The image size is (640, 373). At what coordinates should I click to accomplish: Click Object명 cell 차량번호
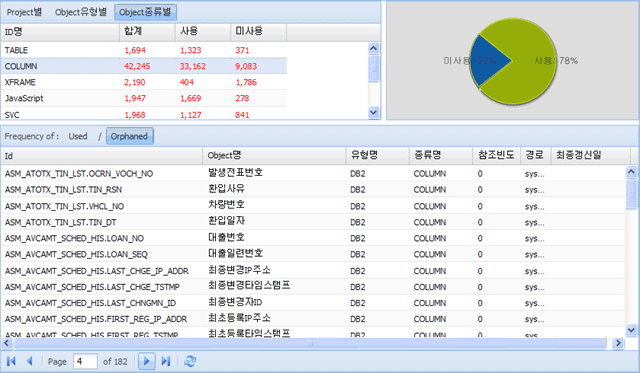click(226, 205)
